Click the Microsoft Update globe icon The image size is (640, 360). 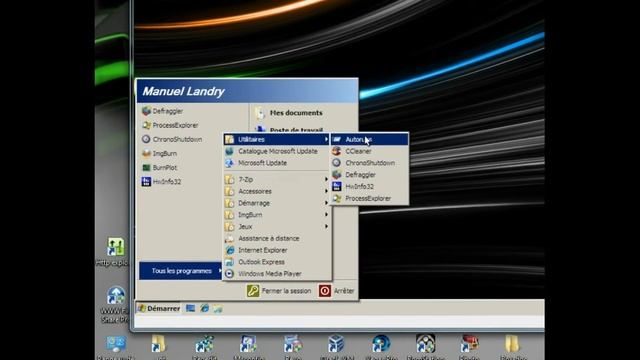pyautogui.click(x=230, y=163)
